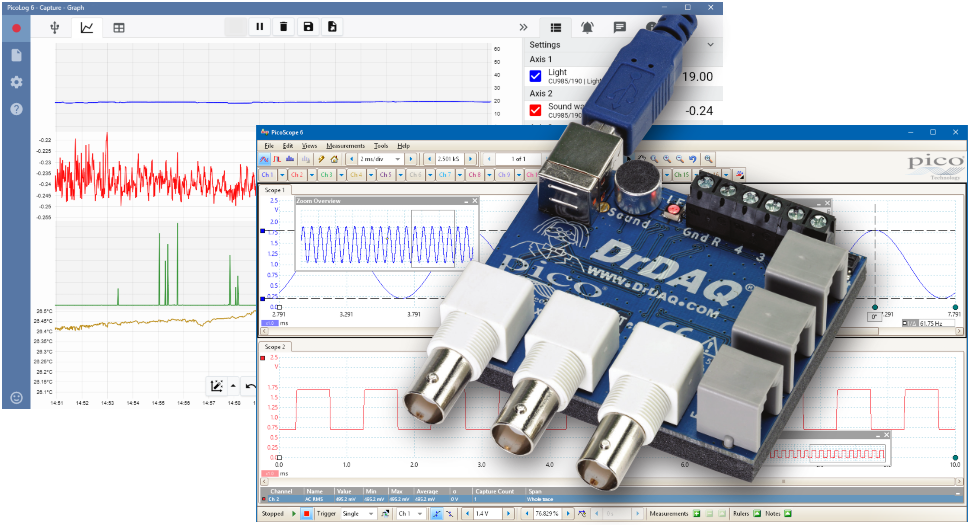Viewport: 970px width, 525px height.
Task: Open the 2 ms/div timebase dropdown
Action: coord(398,159)
